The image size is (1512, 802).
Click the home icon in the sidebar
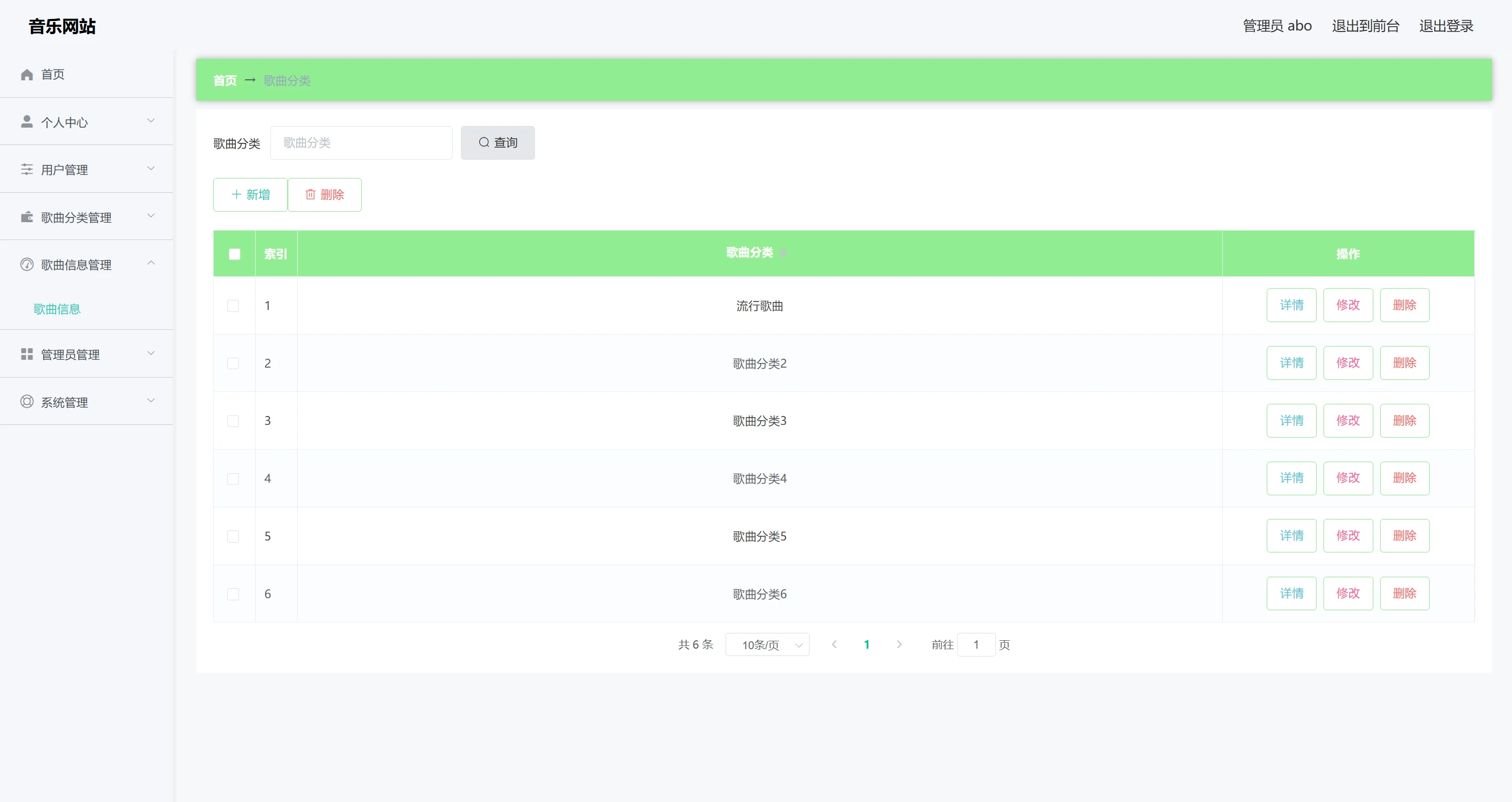click(27, 75)
